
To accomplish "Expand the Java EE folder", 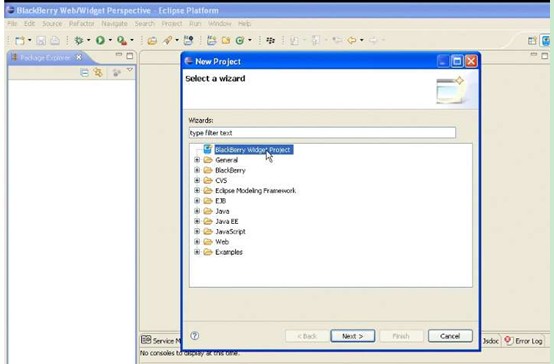I will click(197, 222).
